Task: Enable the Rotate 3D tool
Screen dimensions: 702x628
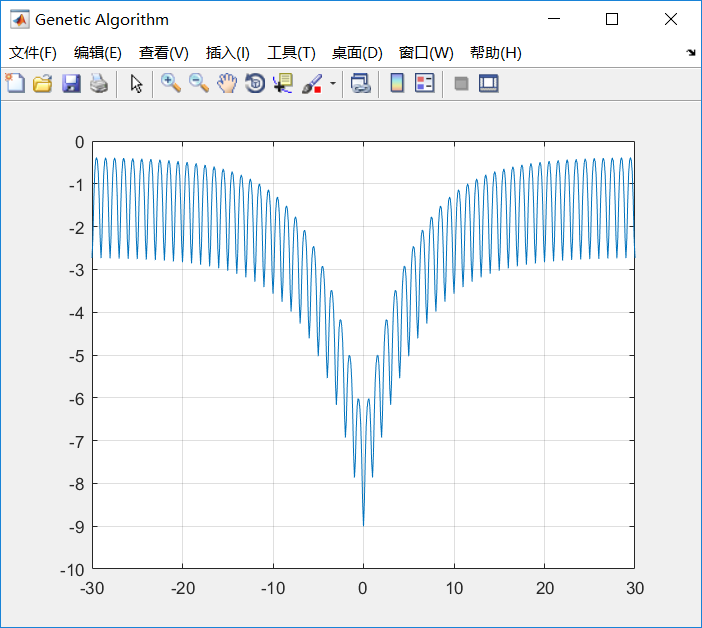Action: click(x=255, y=83)
